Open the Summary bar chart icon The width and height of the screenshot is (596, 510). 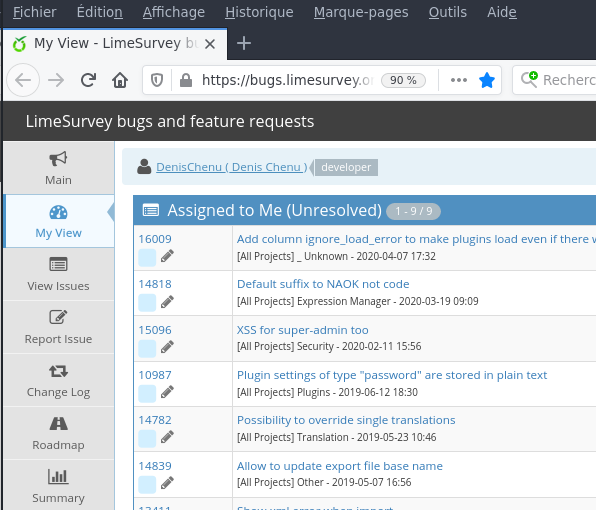click(x=58, y=476)
